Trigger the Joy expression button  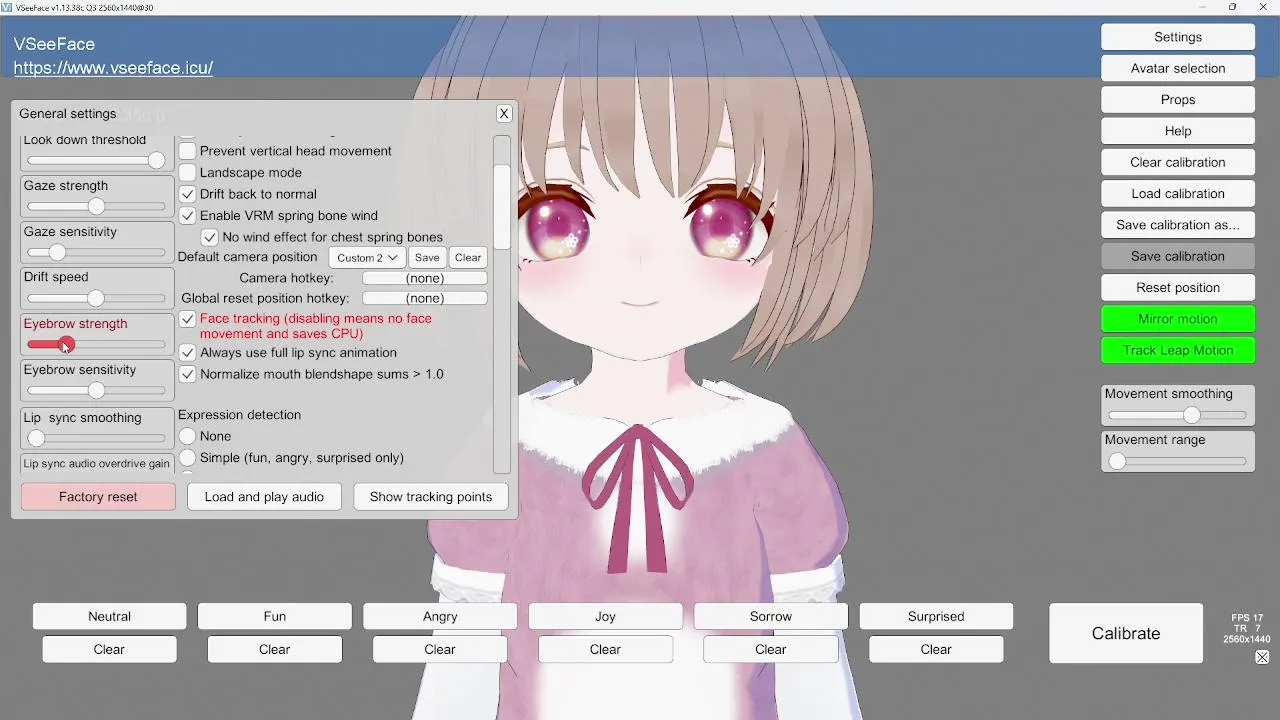click(x=605, y=617)
